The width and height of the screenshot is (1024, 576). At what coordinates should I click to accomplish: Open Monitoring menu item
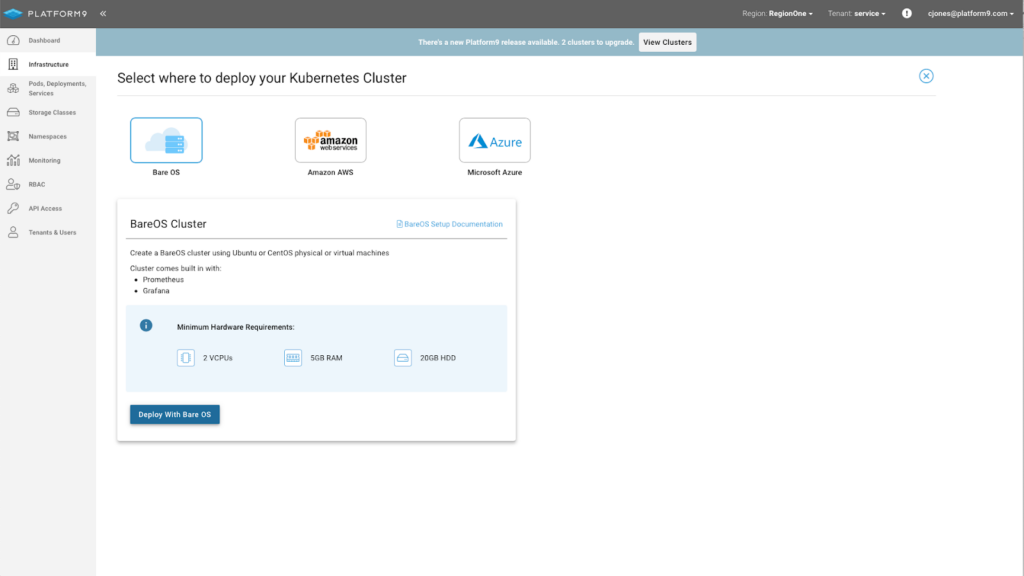point(48,160)
